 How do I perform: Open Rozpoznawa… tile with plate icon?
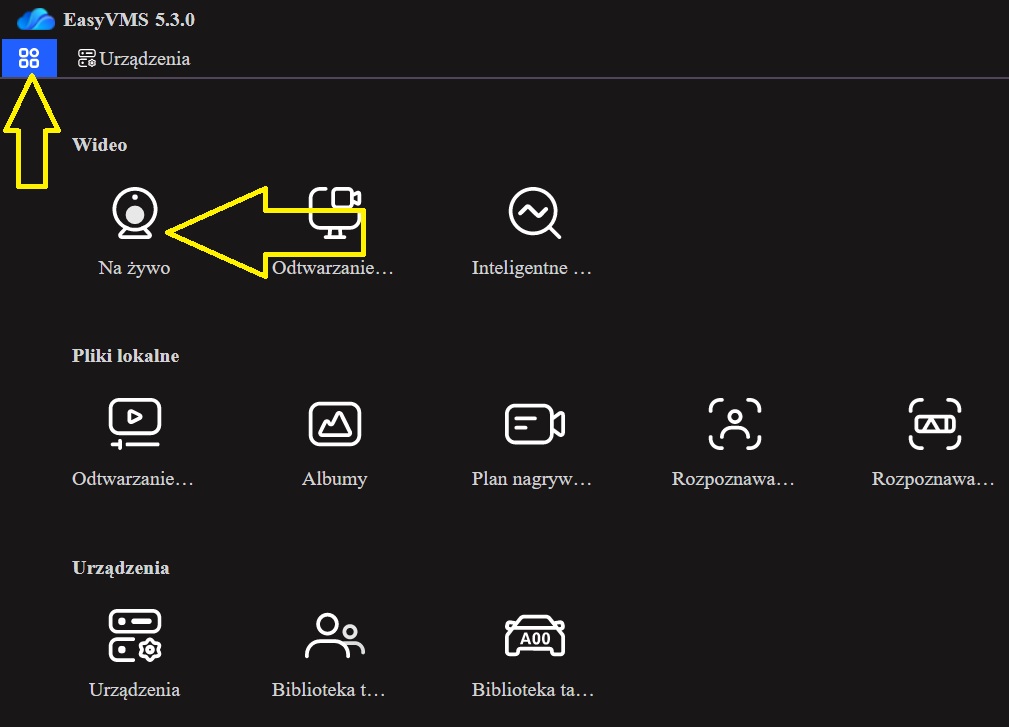(934, 443)
